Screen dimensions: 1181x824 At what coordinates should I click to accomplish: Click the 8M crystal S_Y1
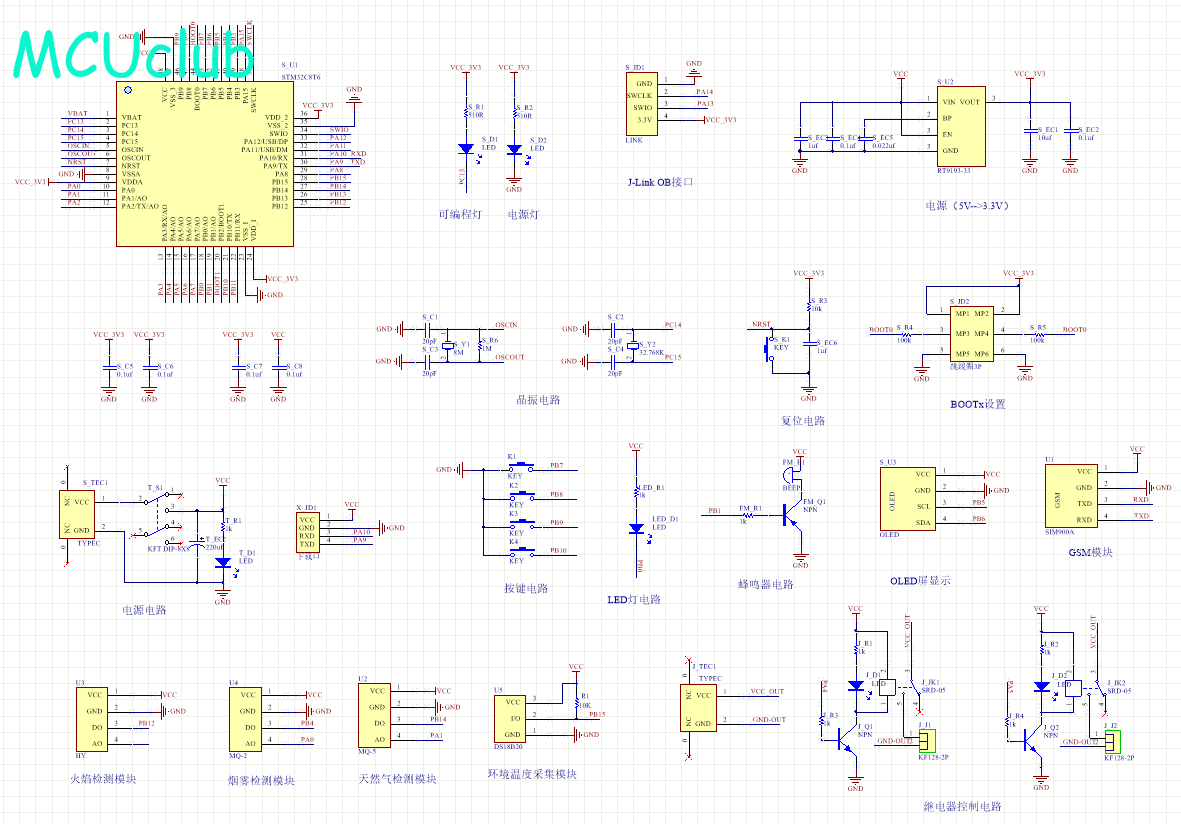(x=447, y=346)
